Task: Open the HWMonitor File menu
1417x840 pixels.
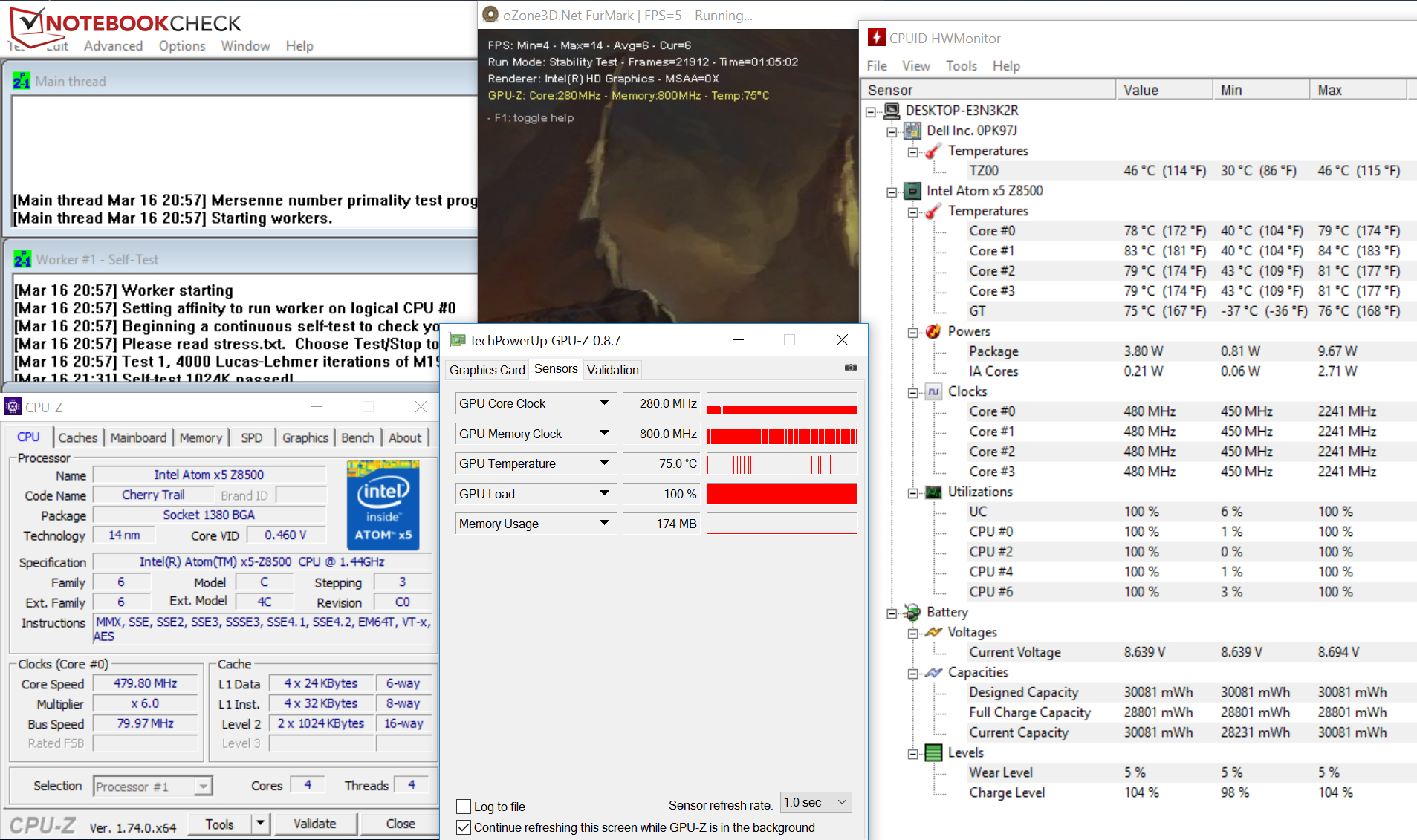Action: point(877,65)
